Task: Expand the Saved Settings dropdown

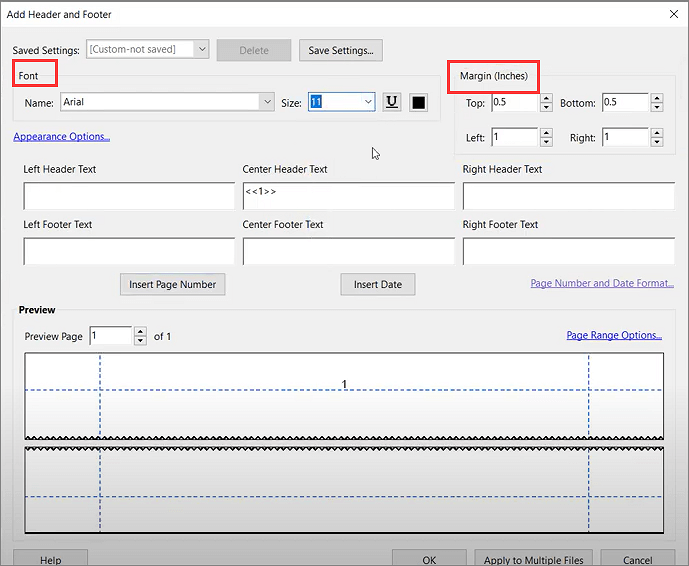Action: (x=201, y=49)
